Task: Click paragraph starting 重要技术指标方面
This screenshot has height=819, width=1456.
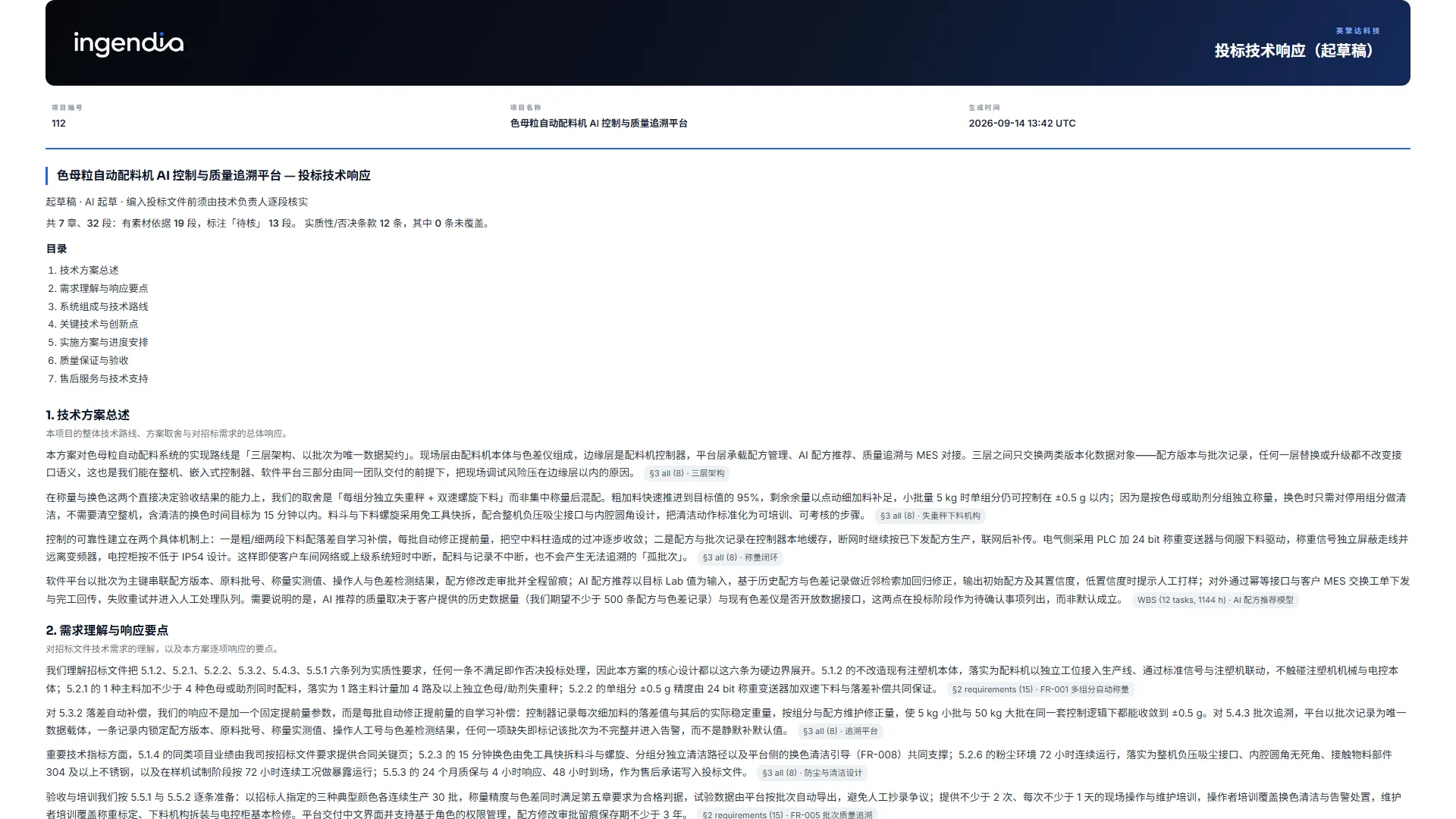Action: coord(728,764)
